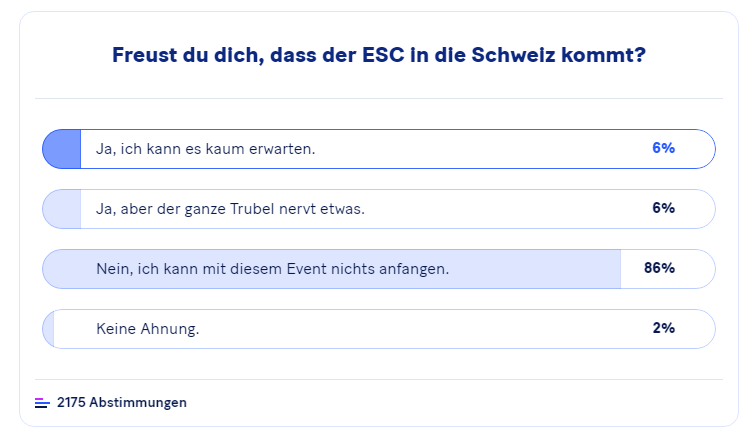The image size is (755, 448).
Task: Select the answer "Ja, ich kann es kaum erwarten."
Action: pyautogui.click(x=205, y=149)
